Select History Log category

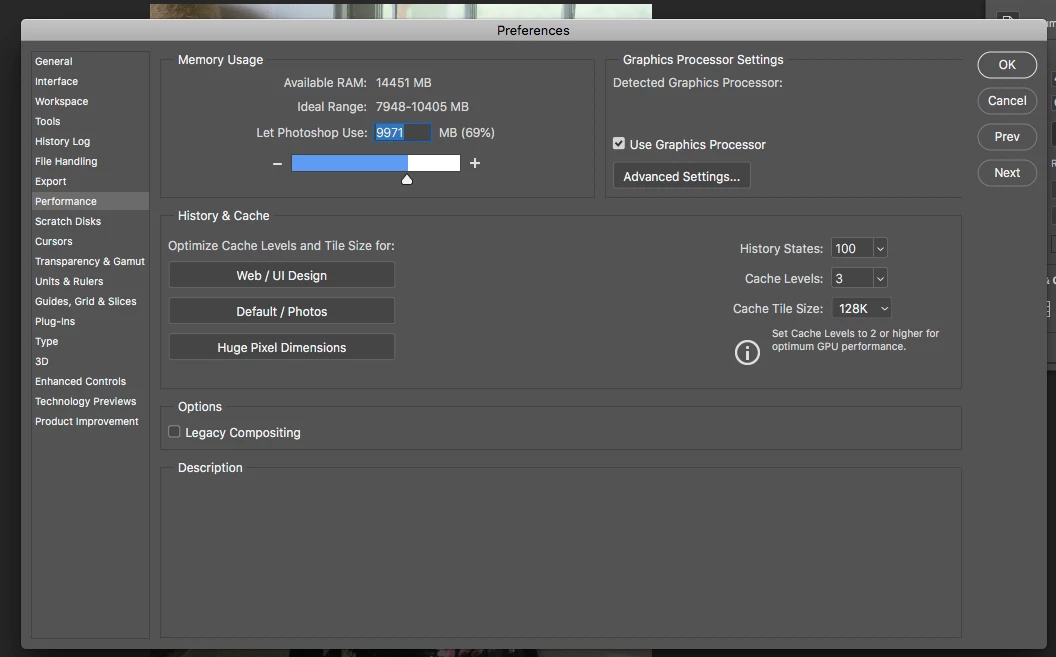63,141
